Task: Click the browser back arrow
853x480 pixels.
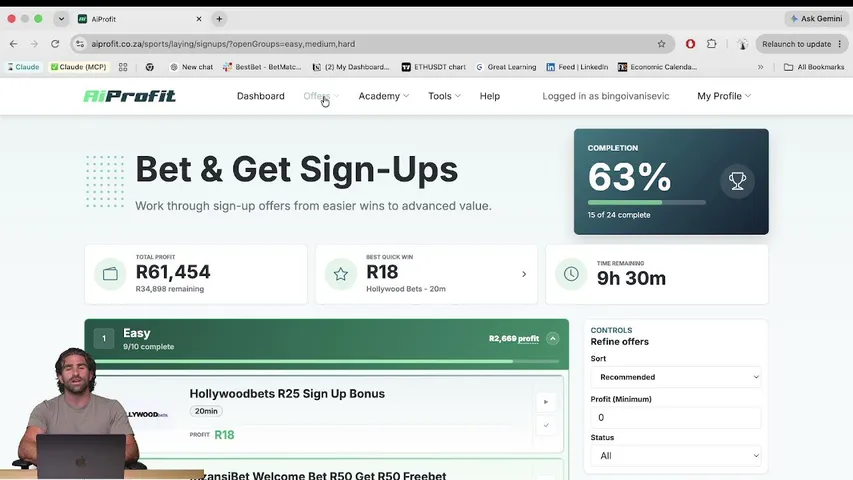Action: click(x=14, y=44)
